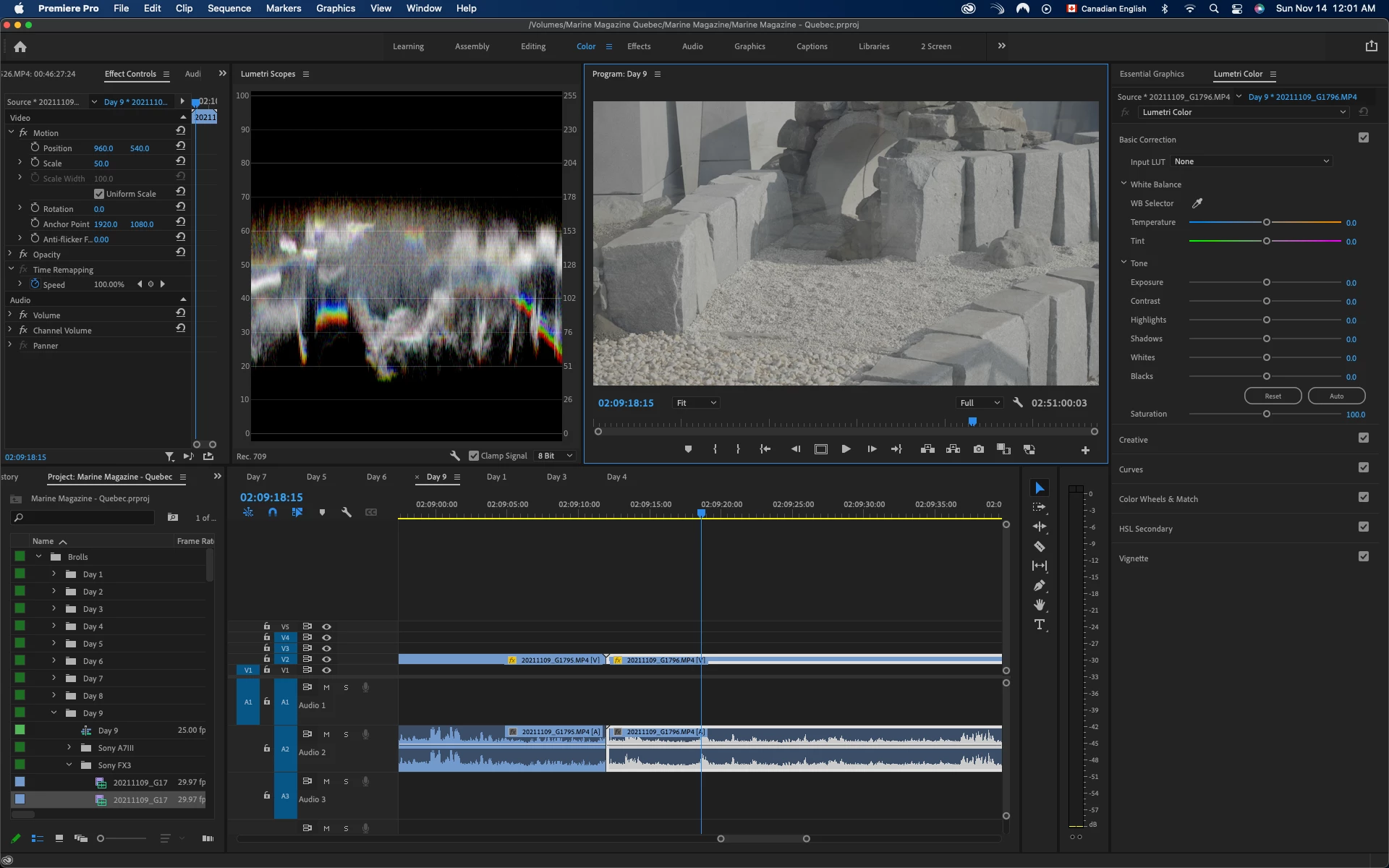The width and height of the screenshot is (1389, 868).
Task: Export frame with camera icon
Action: click(979, 449)
